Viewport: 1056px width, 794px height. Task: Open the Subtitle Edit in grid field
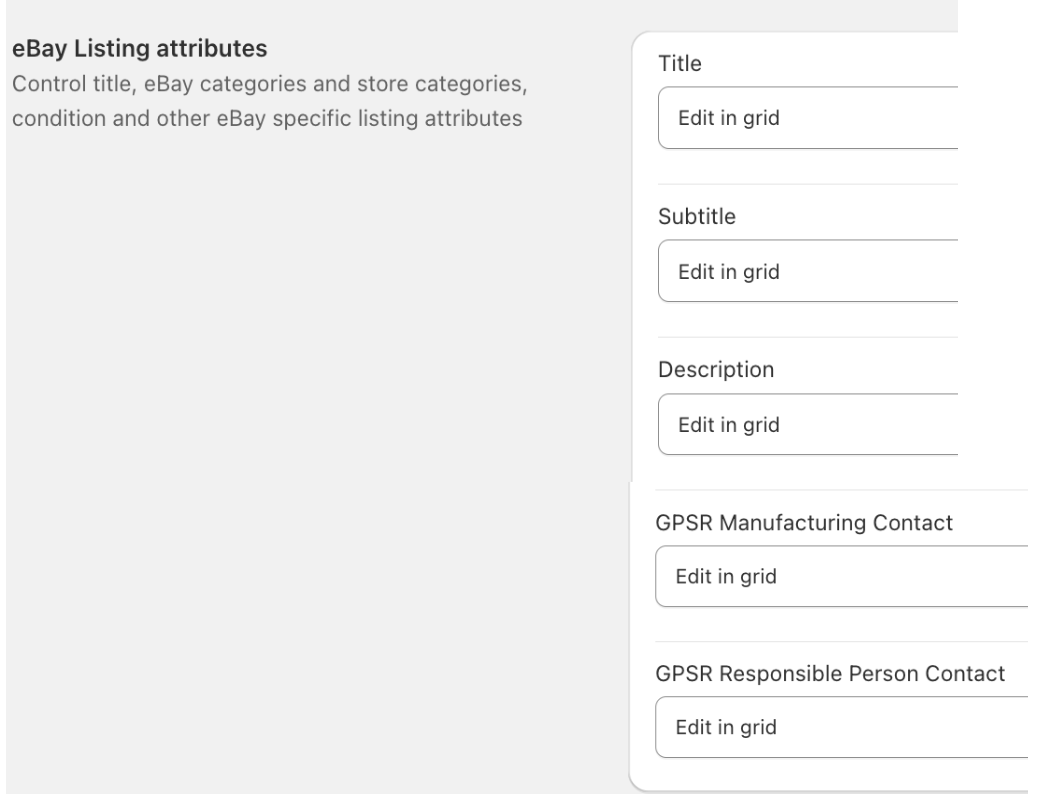[x=808, y=271]
